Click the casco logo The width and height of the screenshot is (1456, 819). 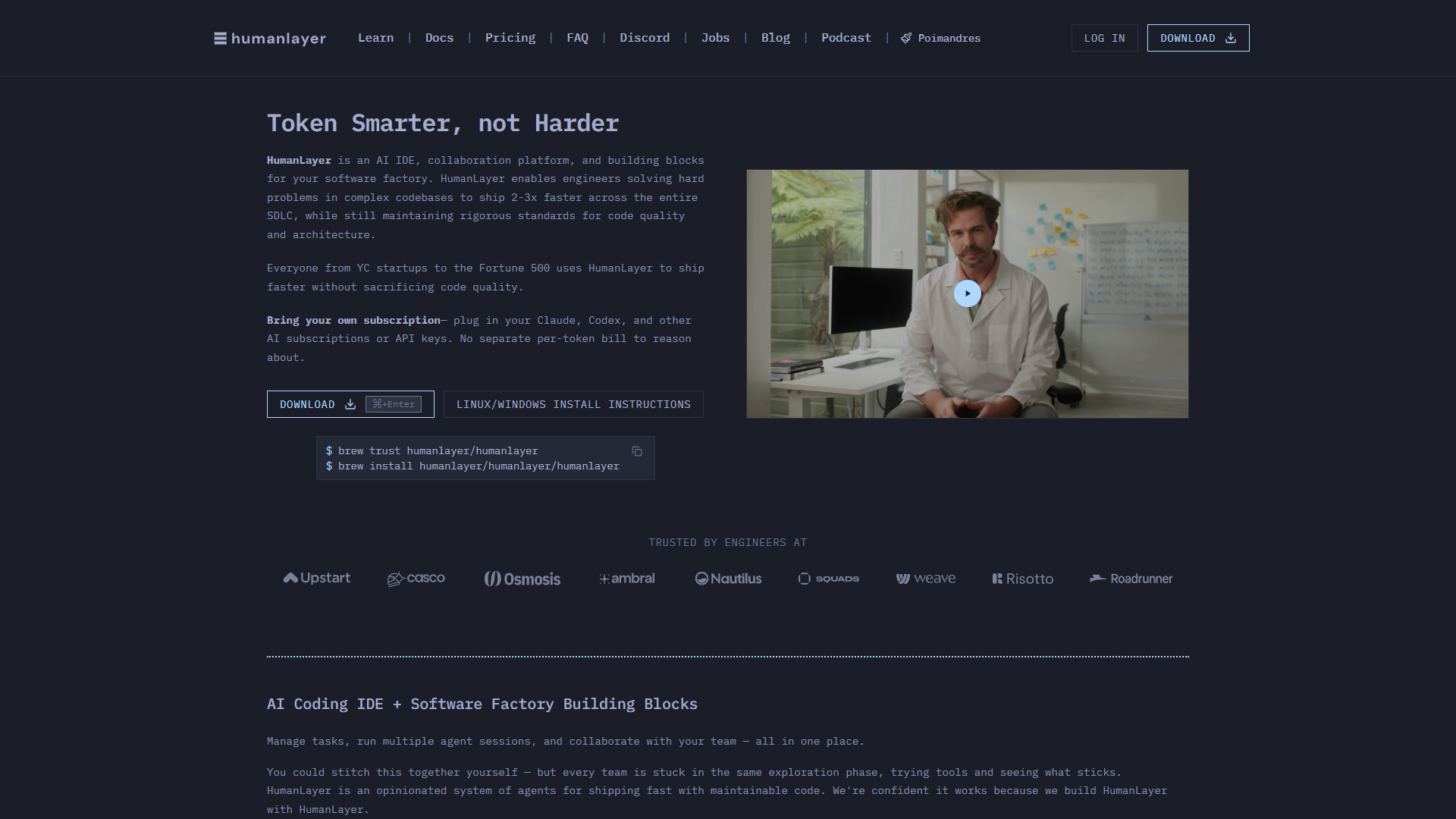point(416,579)
